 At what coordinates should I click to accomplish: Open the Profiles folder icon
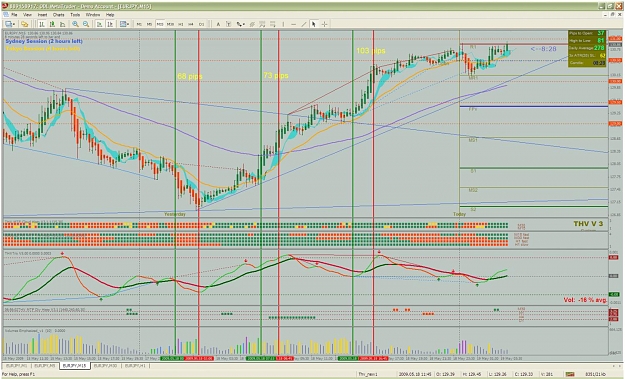pyautogui.click(x=24, y=24)
